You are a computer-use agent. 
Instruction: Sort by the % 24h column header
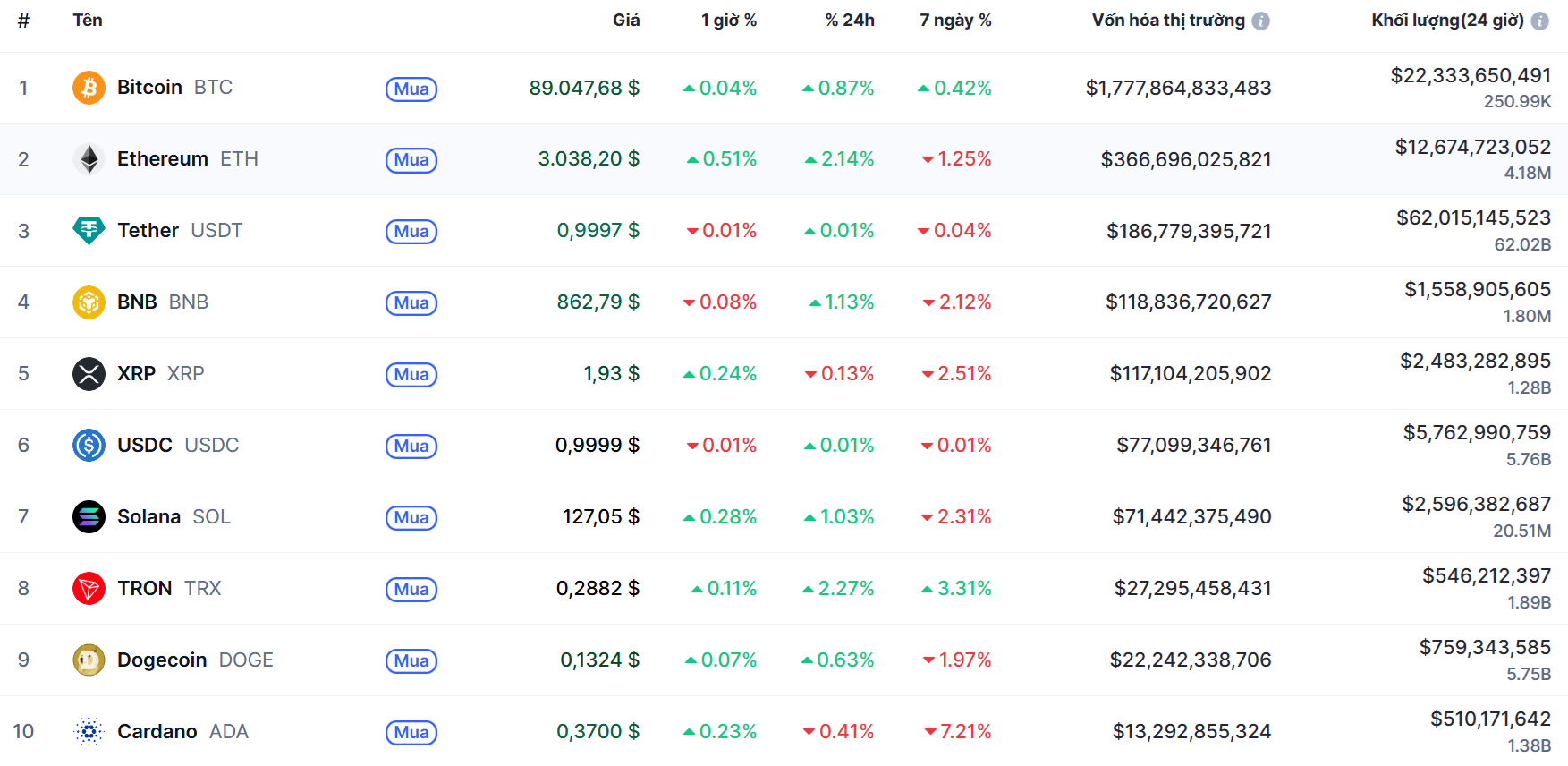point(850,20)
